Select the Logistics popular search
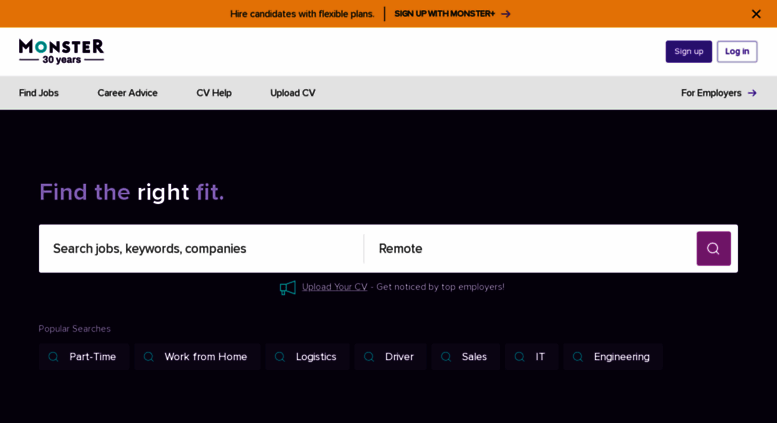 [307, 357]
